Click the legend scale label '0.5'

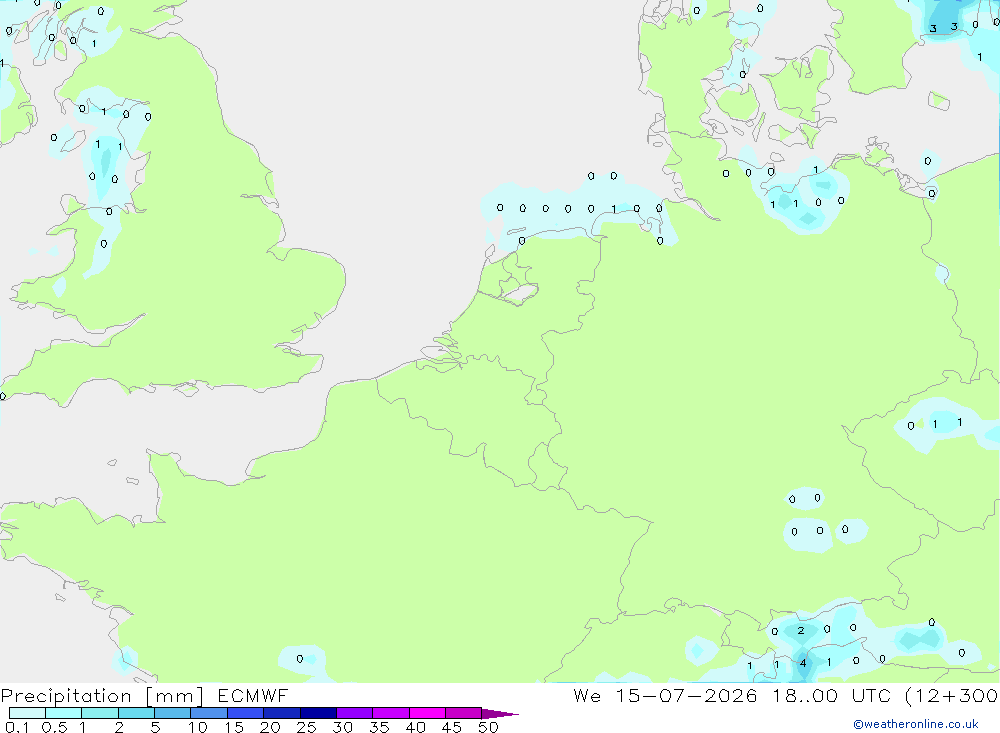pyautogui.click(x=54, y=727)
